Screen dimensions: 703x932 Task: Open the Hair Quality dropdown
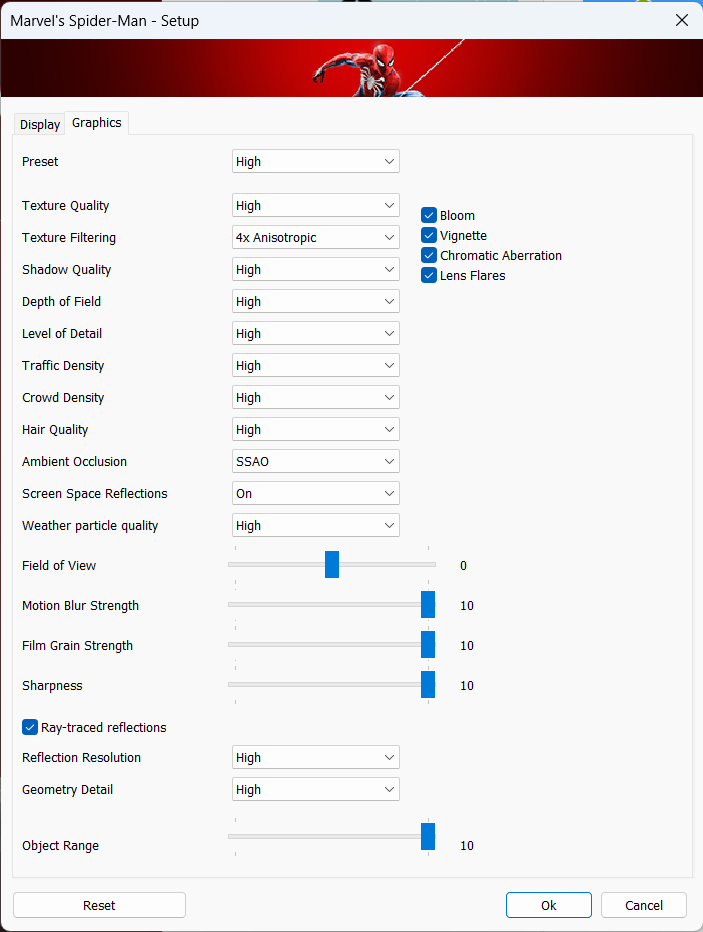click(x=315, y=429)
